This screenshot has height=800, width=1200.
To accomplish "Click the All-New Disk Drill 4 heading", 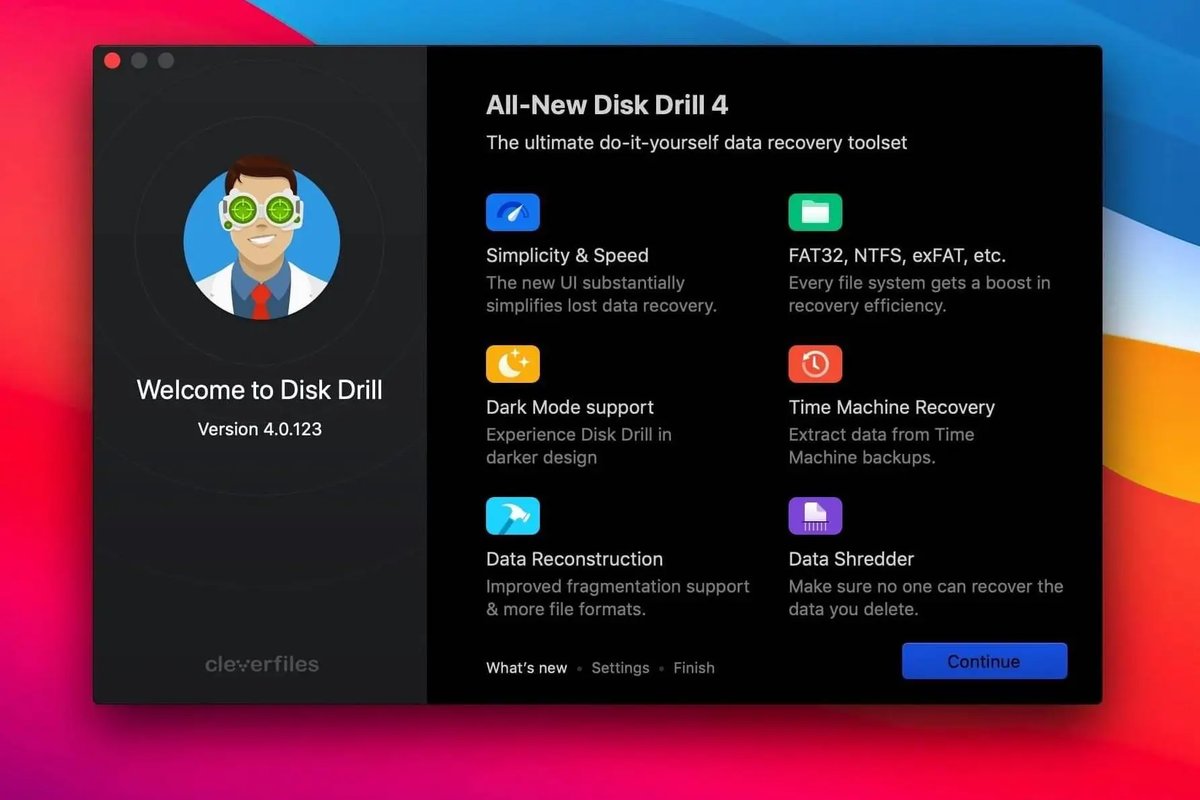I will point(607,105).
